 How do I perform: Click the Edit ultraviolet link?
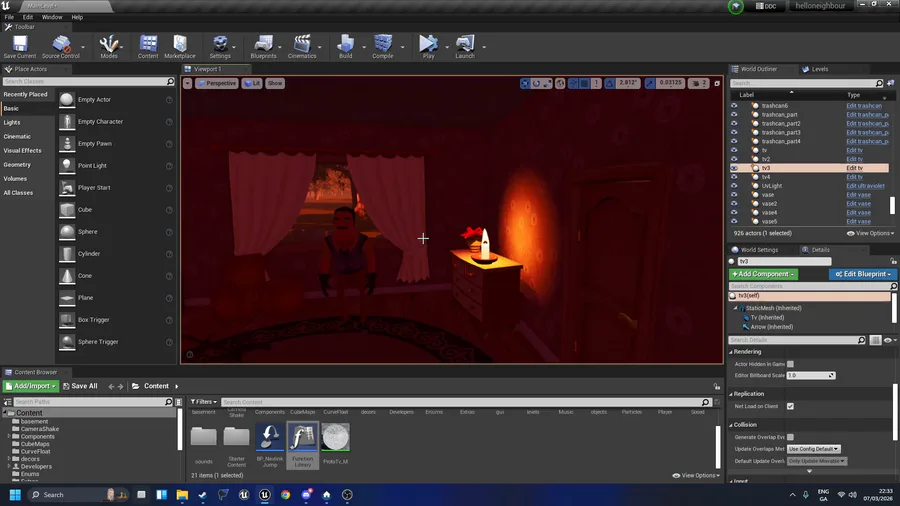click(x=865, y=186)
